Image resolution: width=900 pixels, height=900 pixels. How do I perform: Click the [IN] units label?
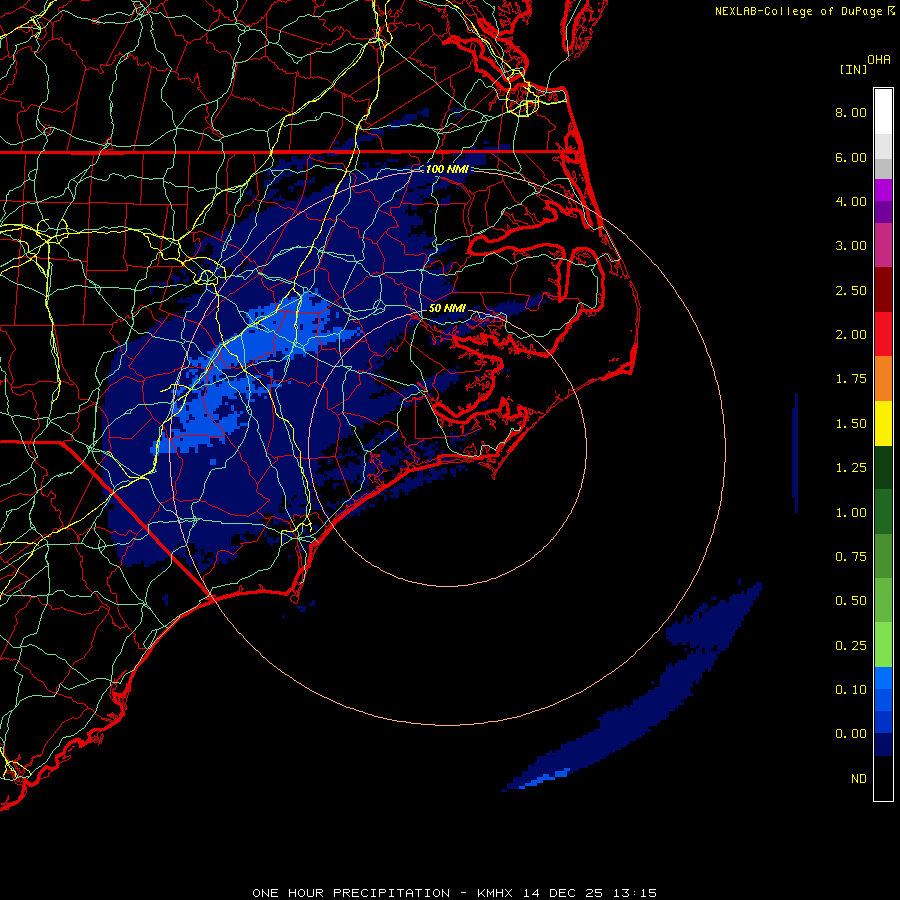[853, 69]
